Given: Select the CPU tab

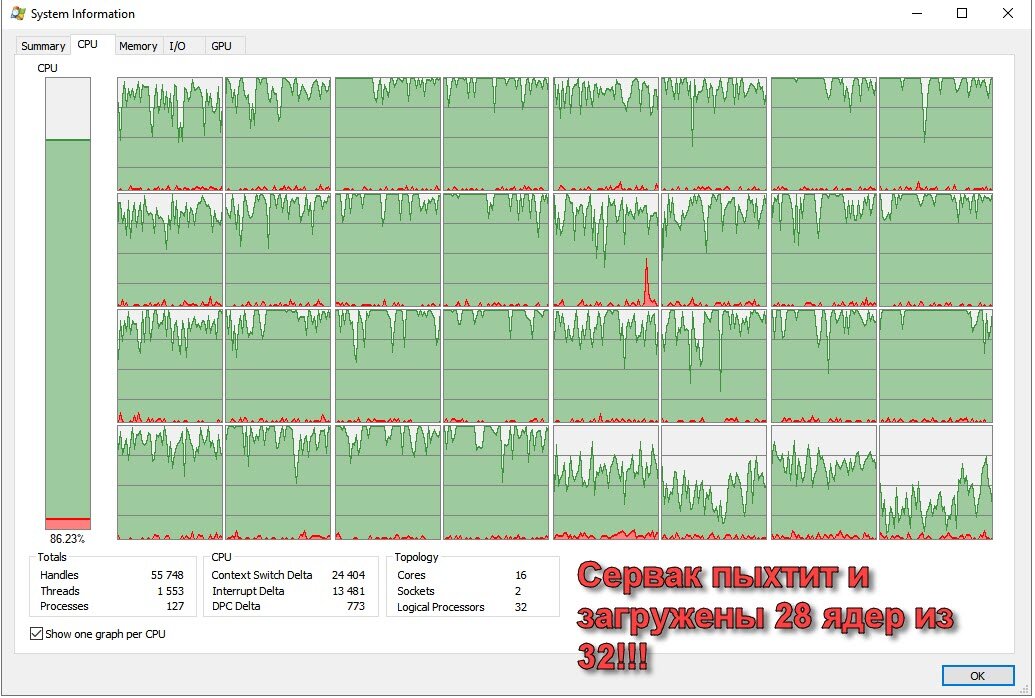Looking at the screenshot, I should (87, 44).
